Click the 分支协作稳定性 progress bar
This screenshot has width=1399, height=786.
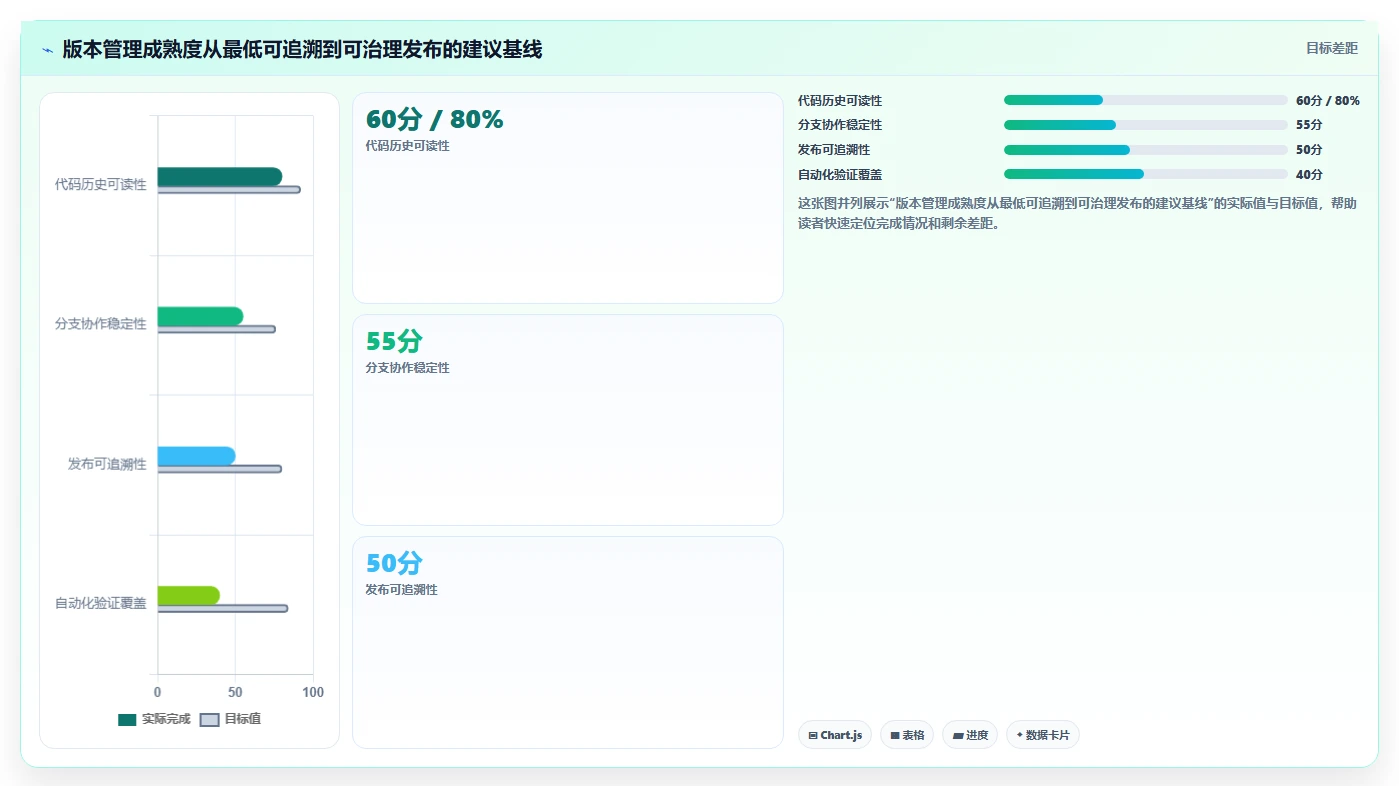pos(1146,125)
